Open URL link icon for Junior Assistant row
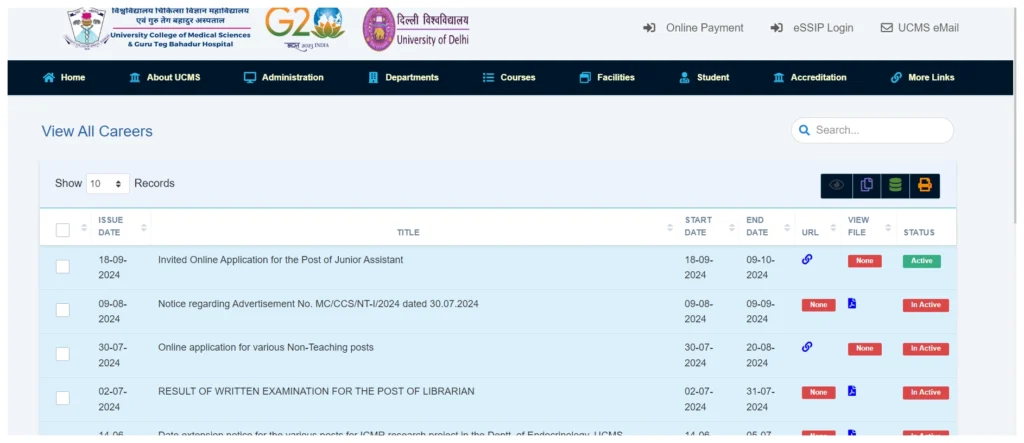Image resolution: width=1024 pixels, height=443 pixels. point(807,259)
